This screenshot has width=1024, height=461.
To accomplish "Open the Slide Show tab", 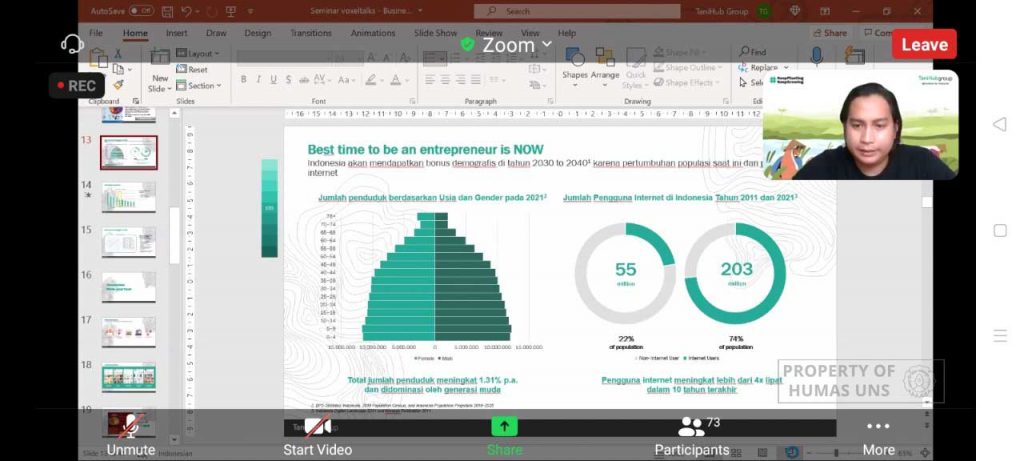I will click(436, 33).
